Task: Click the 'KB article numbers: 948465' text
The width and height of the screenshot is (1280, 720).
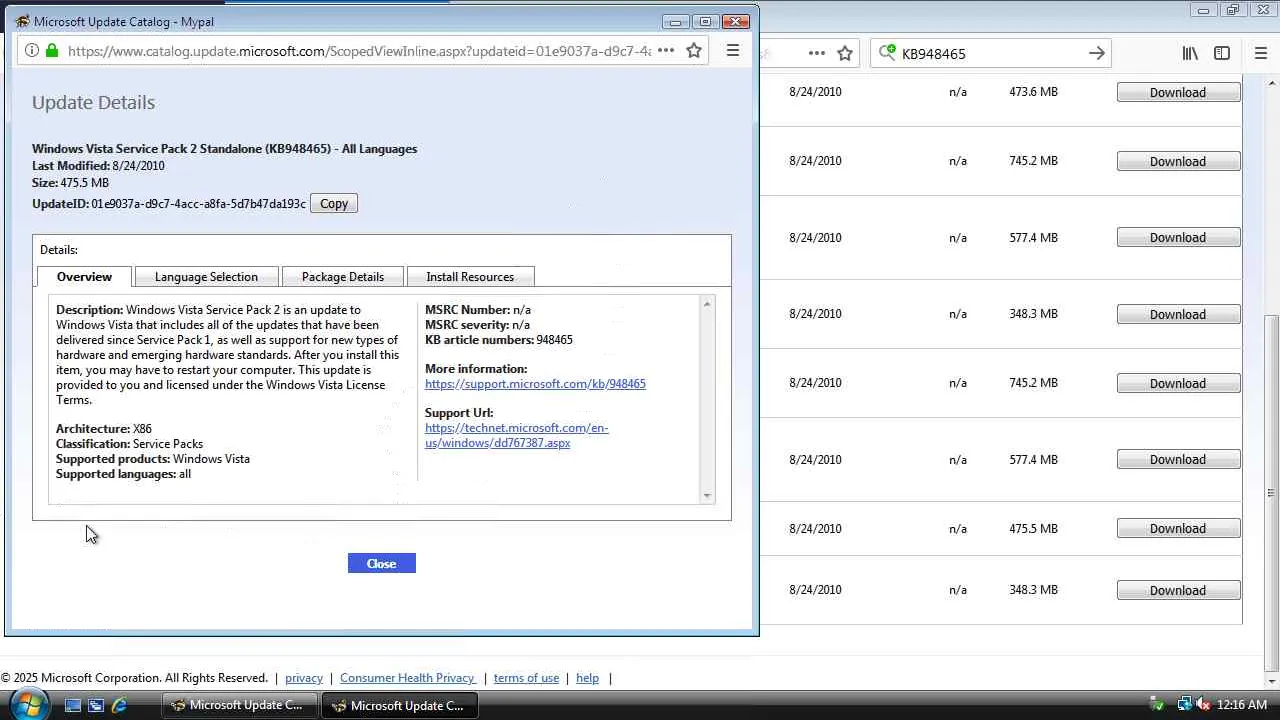Action: (x=499, y=340)
